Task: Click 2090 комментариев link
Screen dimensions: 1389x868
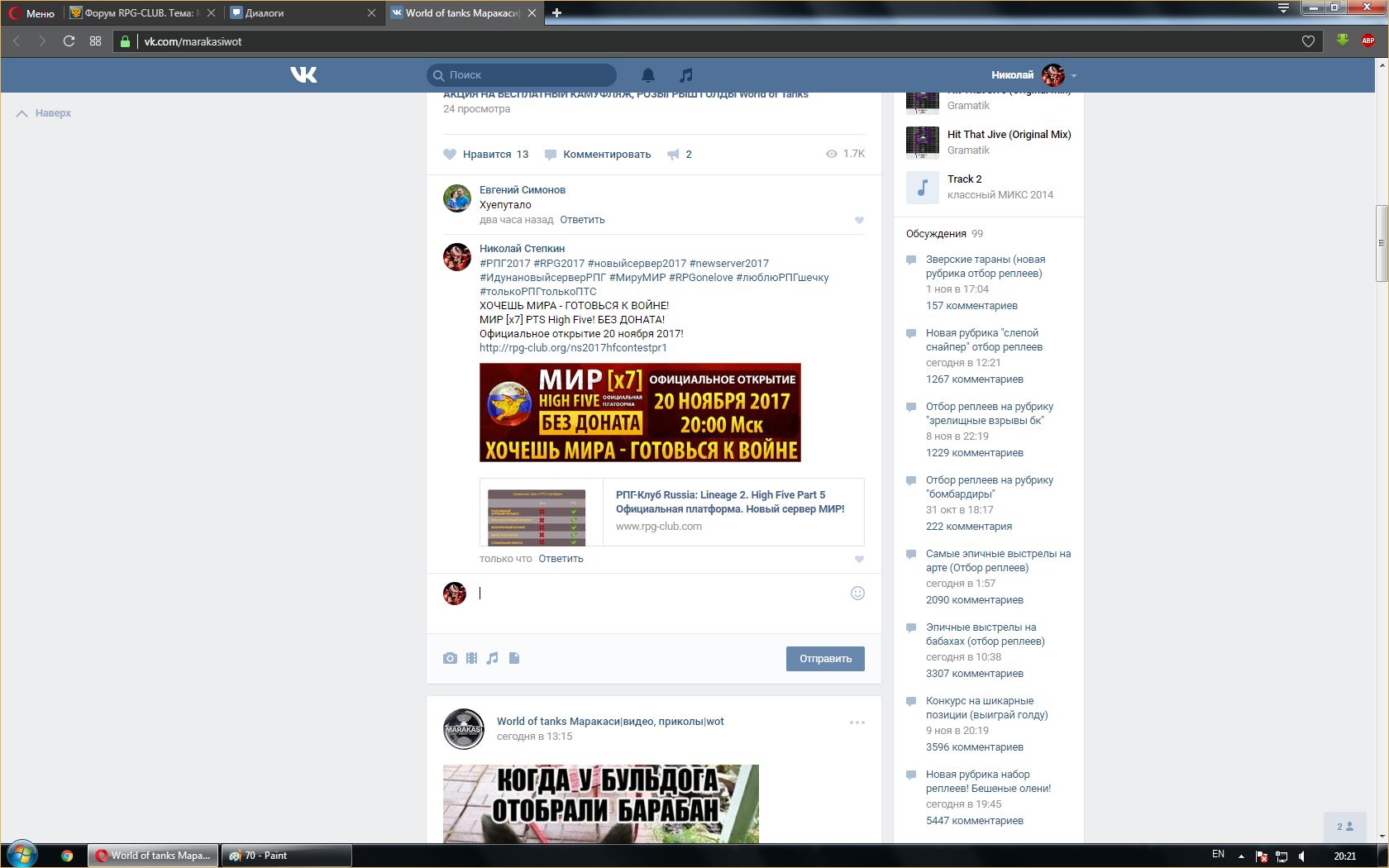Action: [x=975, y=599]
